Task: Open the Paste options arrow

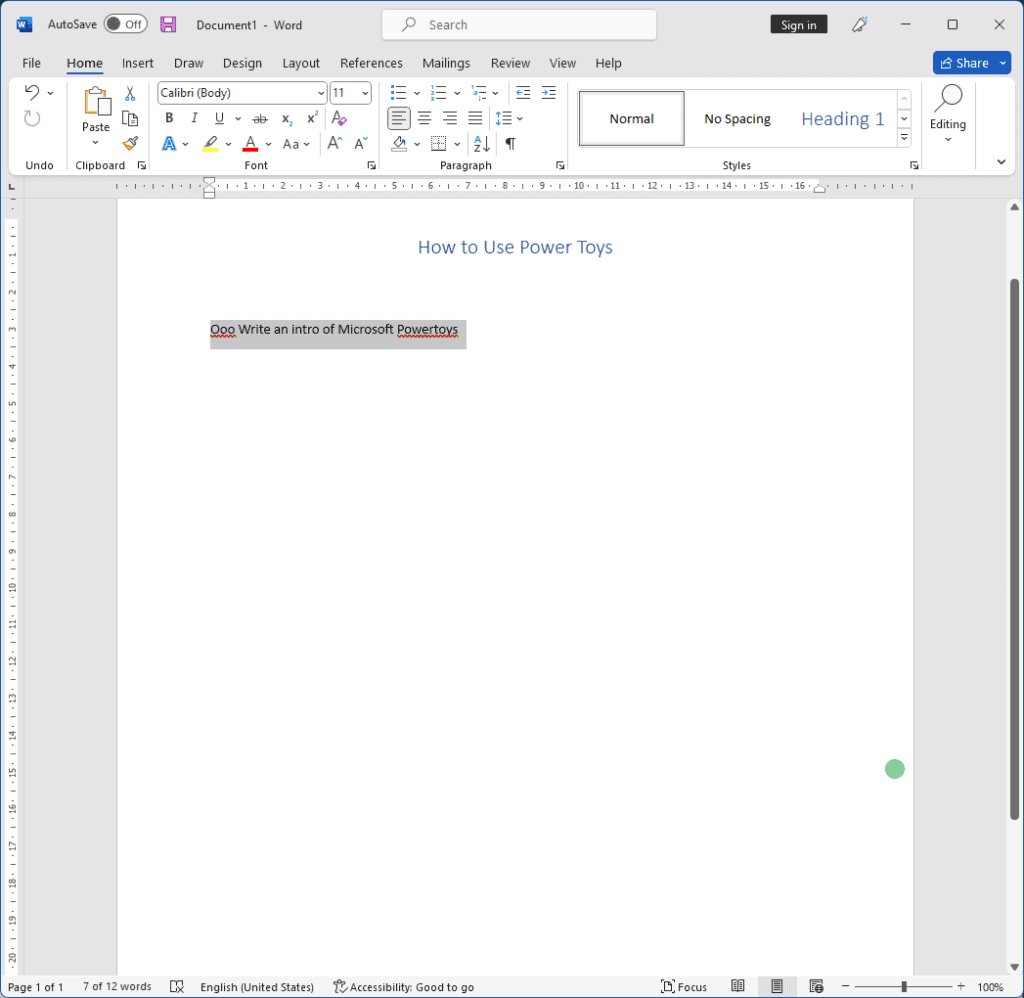Action: 95,142
